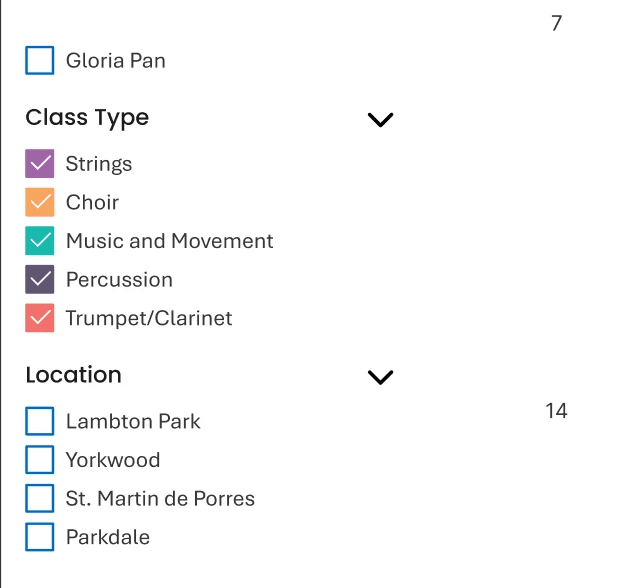Image resolution: width=639 pixels, height=588 pixels.
Task: Click the Strings label text
Action: tap(99, 164)
